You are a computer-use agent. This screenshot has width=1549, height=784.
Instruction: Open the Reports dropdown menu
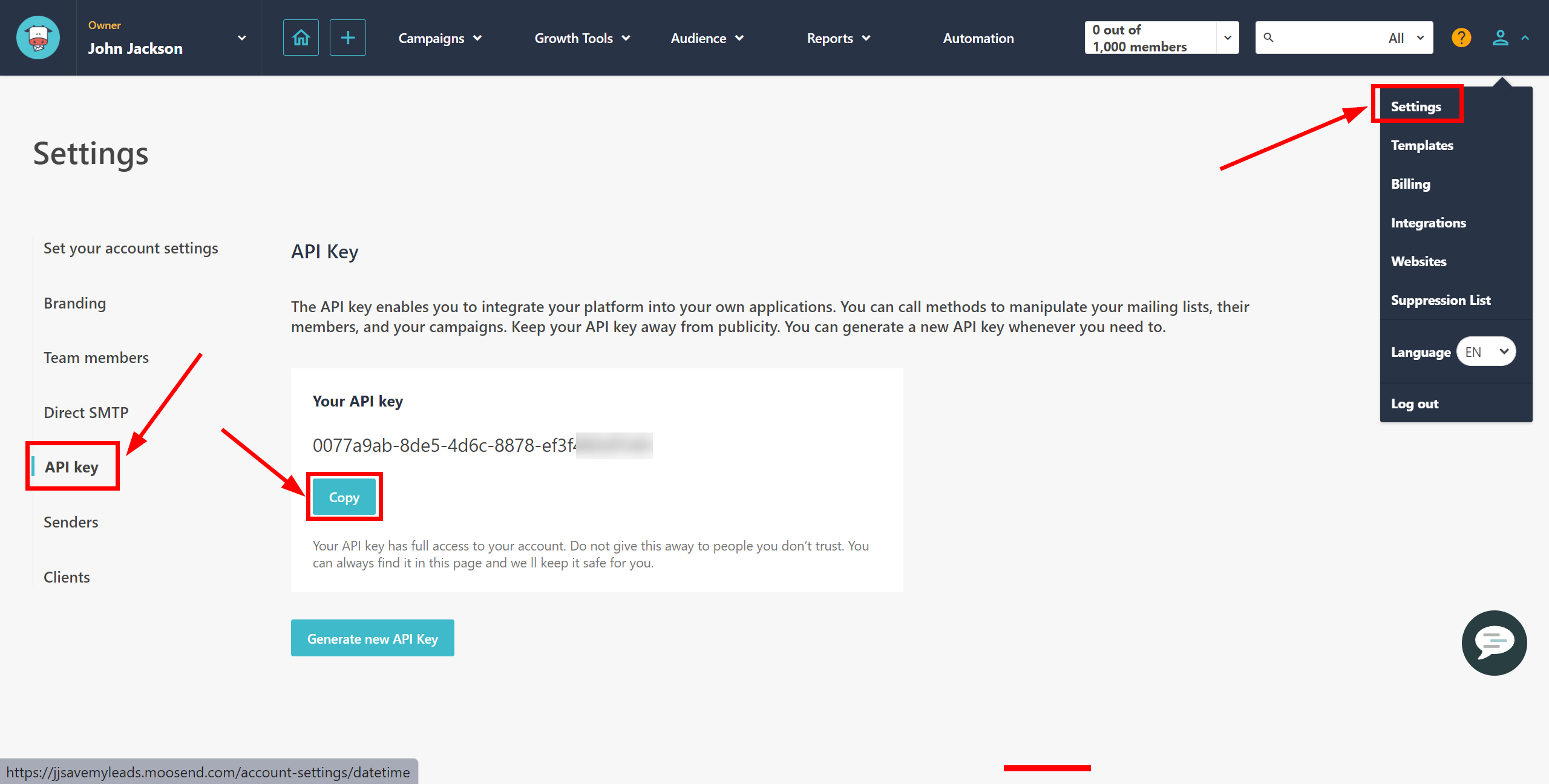838,38
